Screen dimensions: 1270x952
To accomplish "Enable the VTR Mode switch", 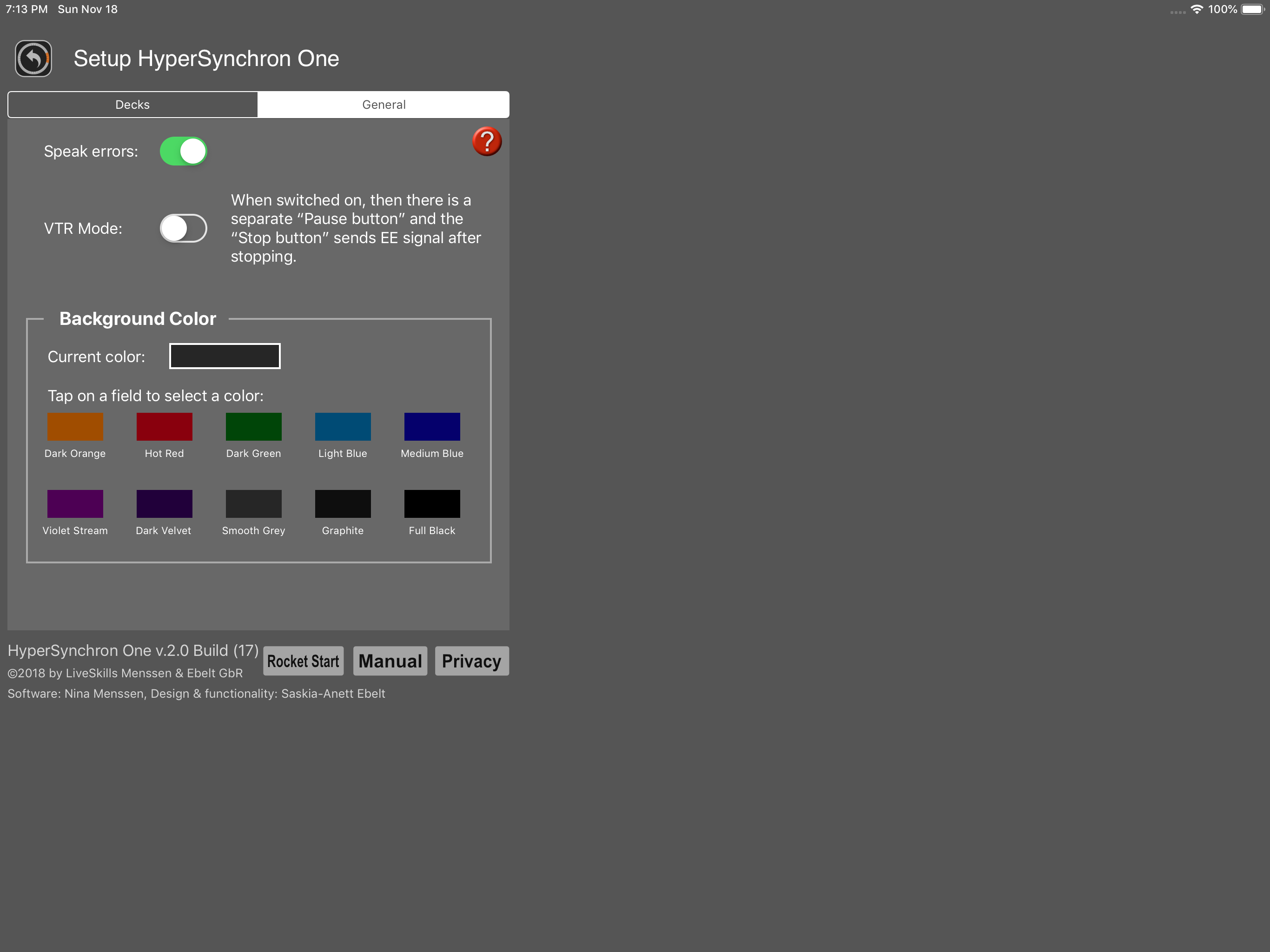I will coord(183,229).
